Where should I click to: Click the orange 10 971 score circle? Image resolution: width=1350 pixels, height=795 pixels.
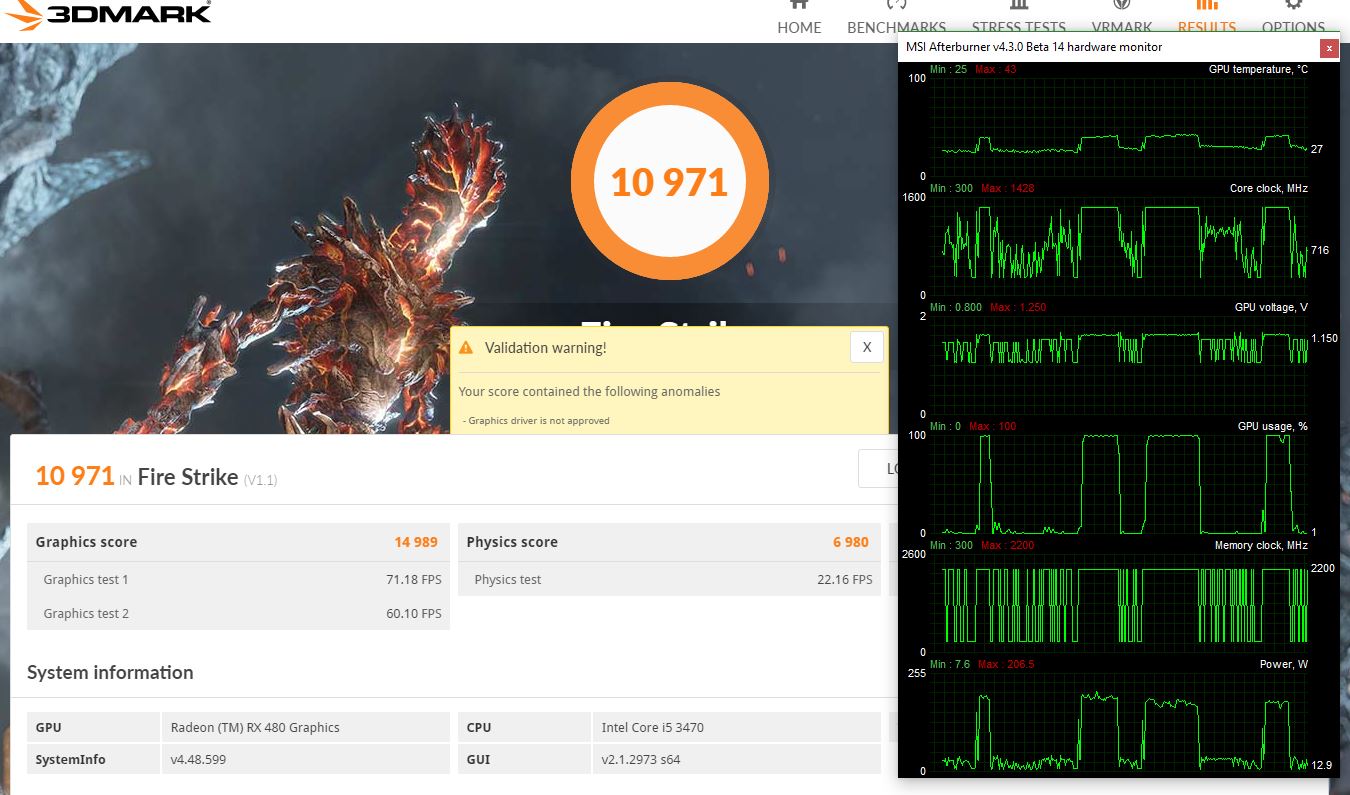(x=670, y=182)
